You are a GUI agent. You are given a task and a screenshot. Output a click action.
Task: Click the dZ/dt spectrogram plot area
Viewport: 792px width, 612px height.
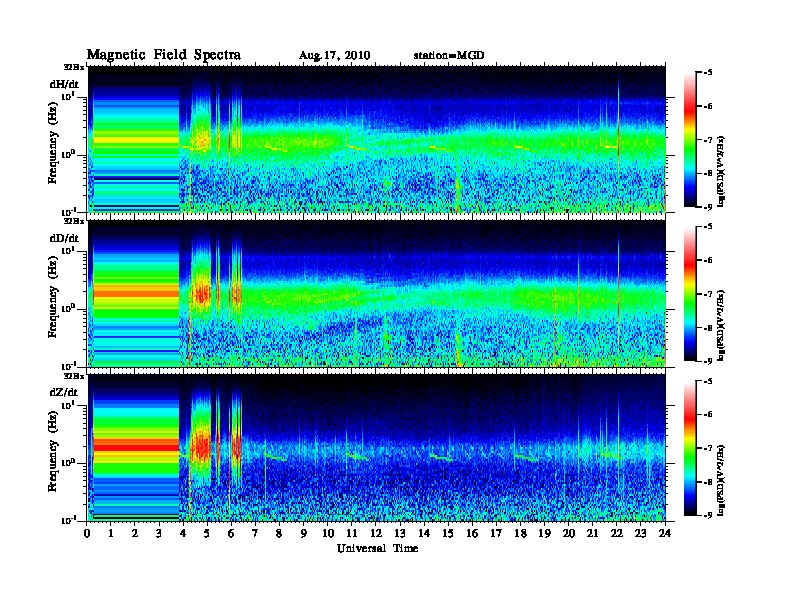(377, 448)
